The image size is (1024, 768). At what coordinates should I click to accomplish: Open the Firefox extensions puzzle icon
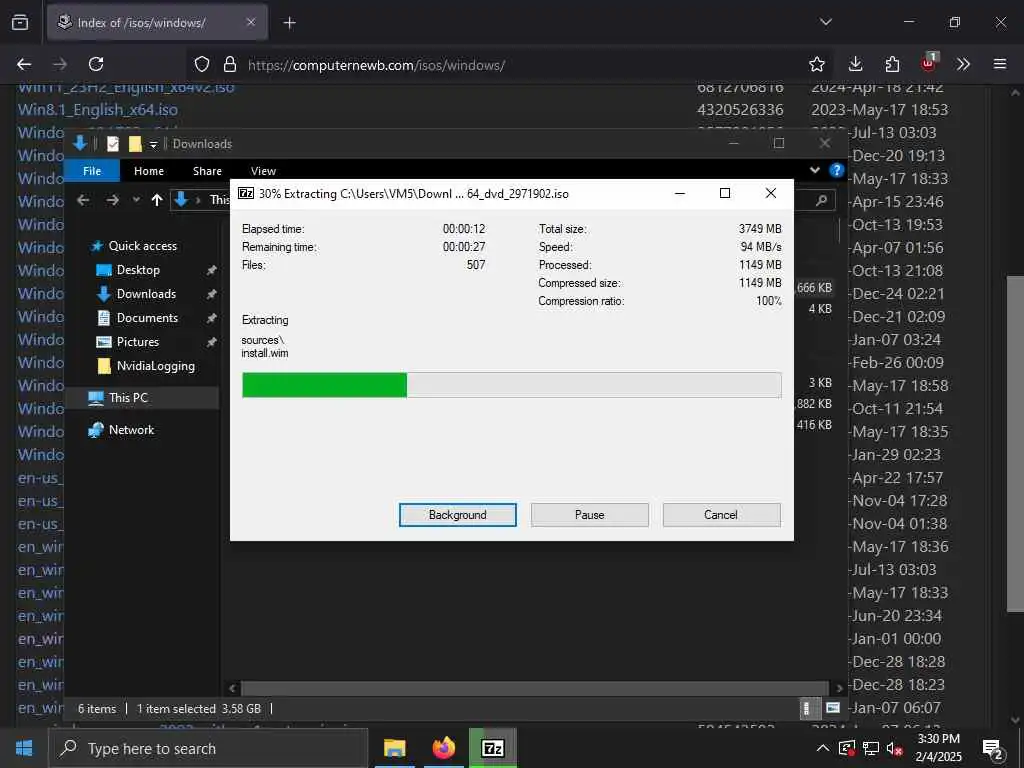point(892,64)
